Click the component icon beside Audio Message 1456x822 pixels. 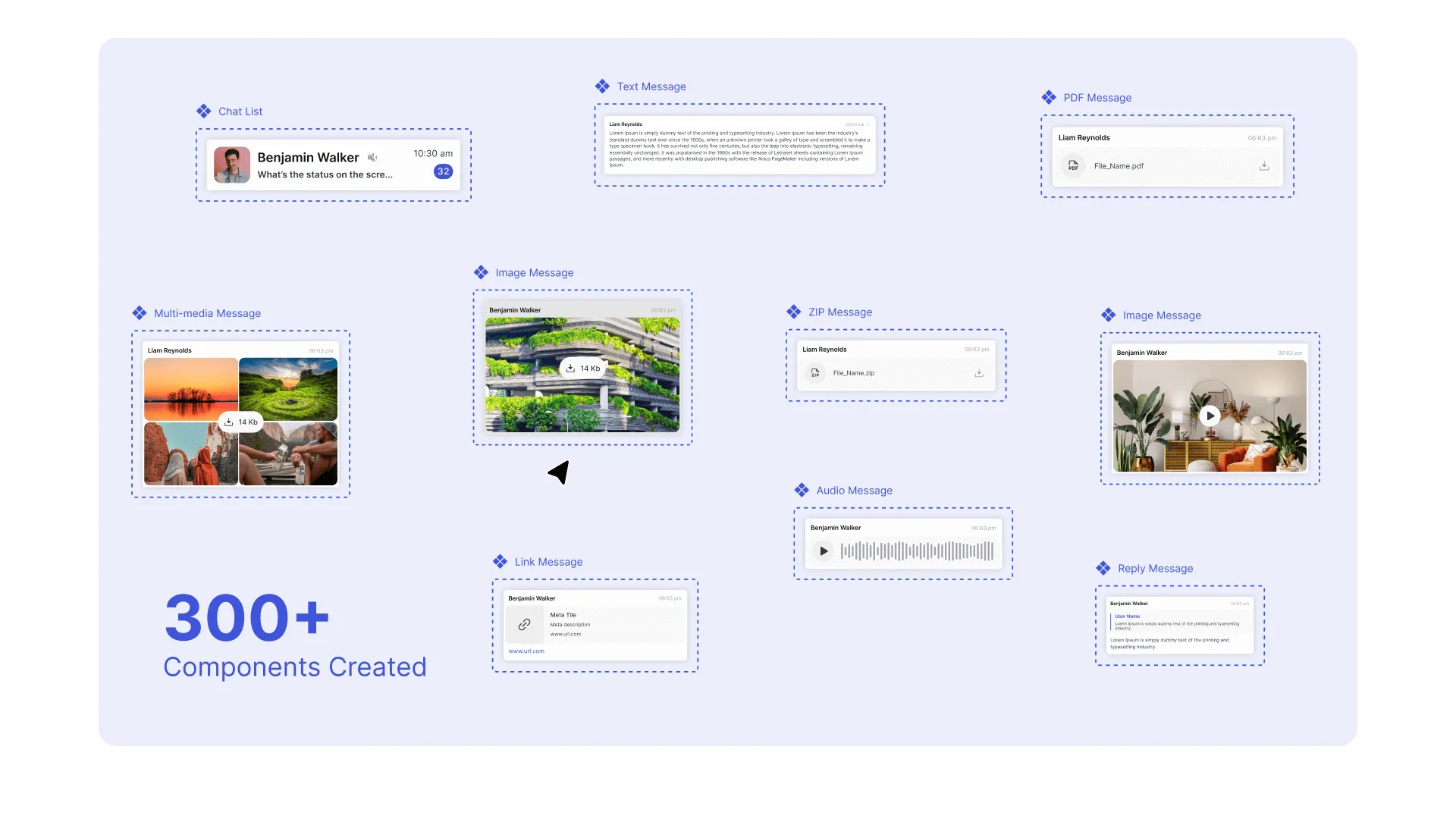(x=802, y=491)
